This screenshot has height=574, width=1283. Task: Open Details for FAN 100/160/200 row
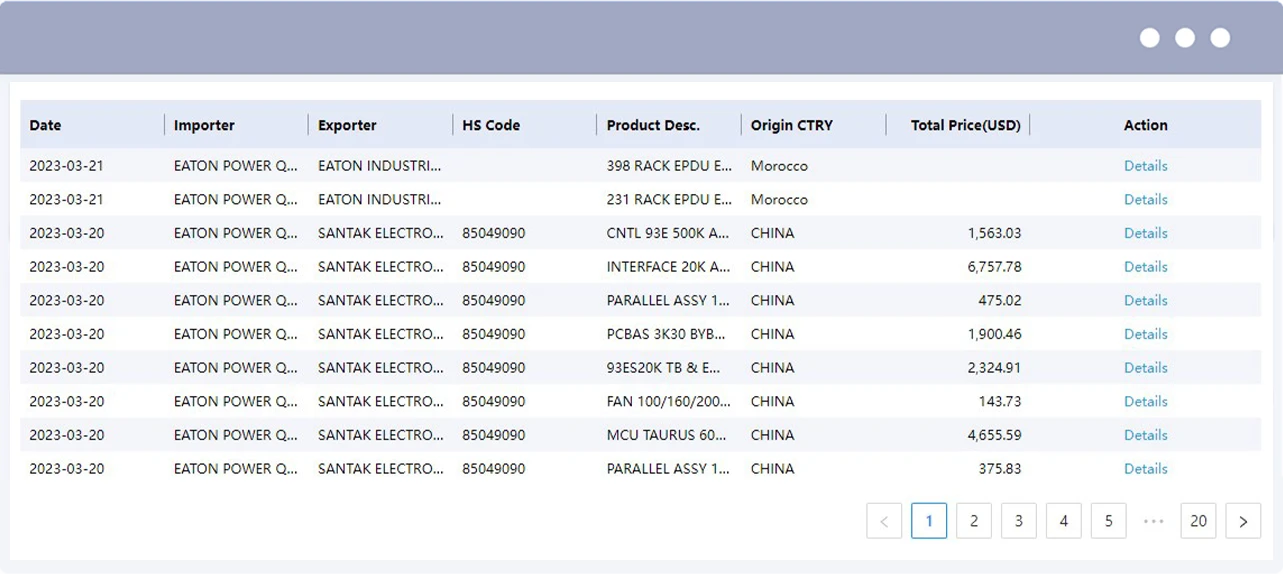coord(1145,401)
